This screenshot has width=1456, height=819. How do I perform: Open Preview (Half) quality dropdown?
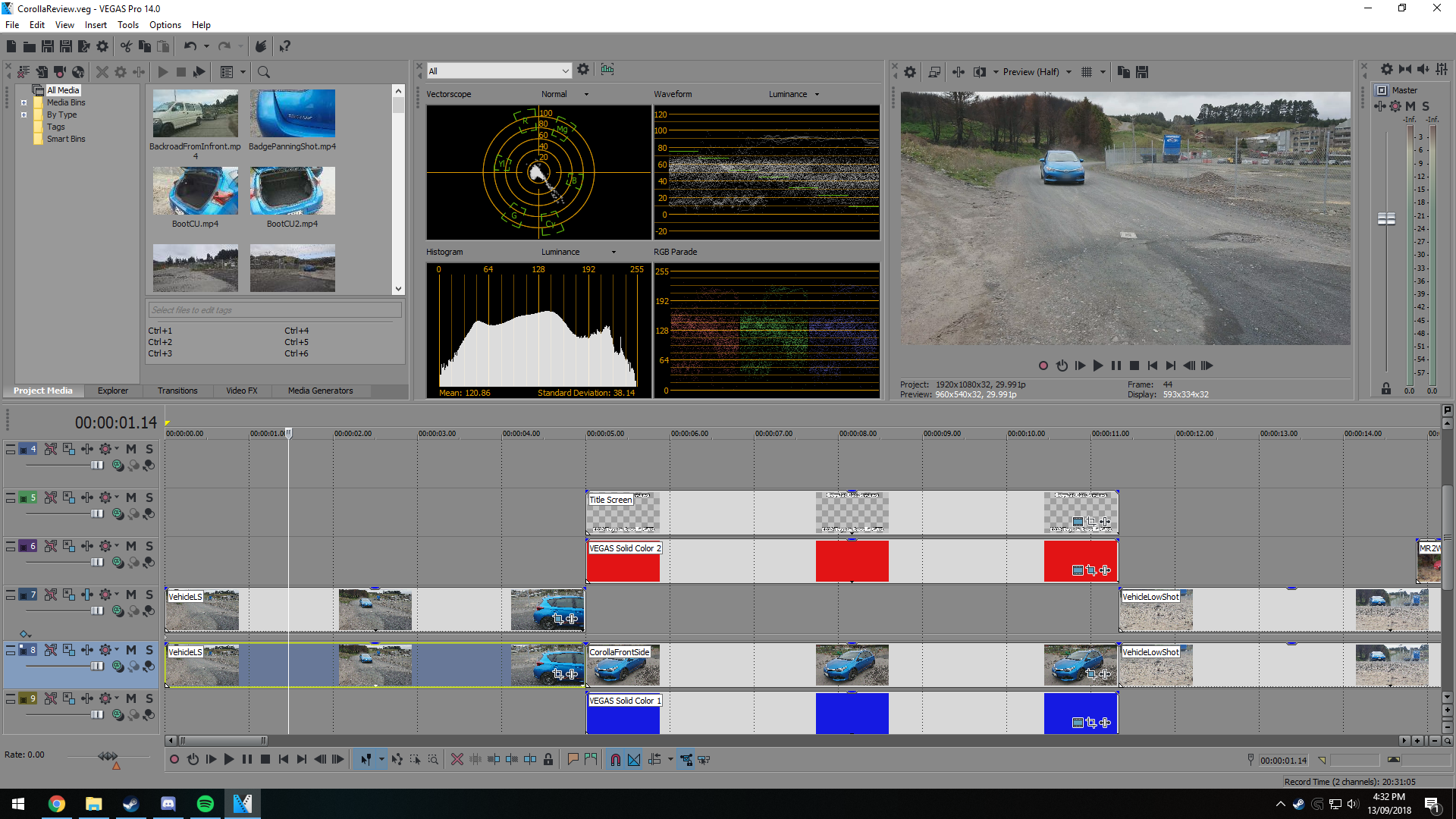click(1069, 72)
